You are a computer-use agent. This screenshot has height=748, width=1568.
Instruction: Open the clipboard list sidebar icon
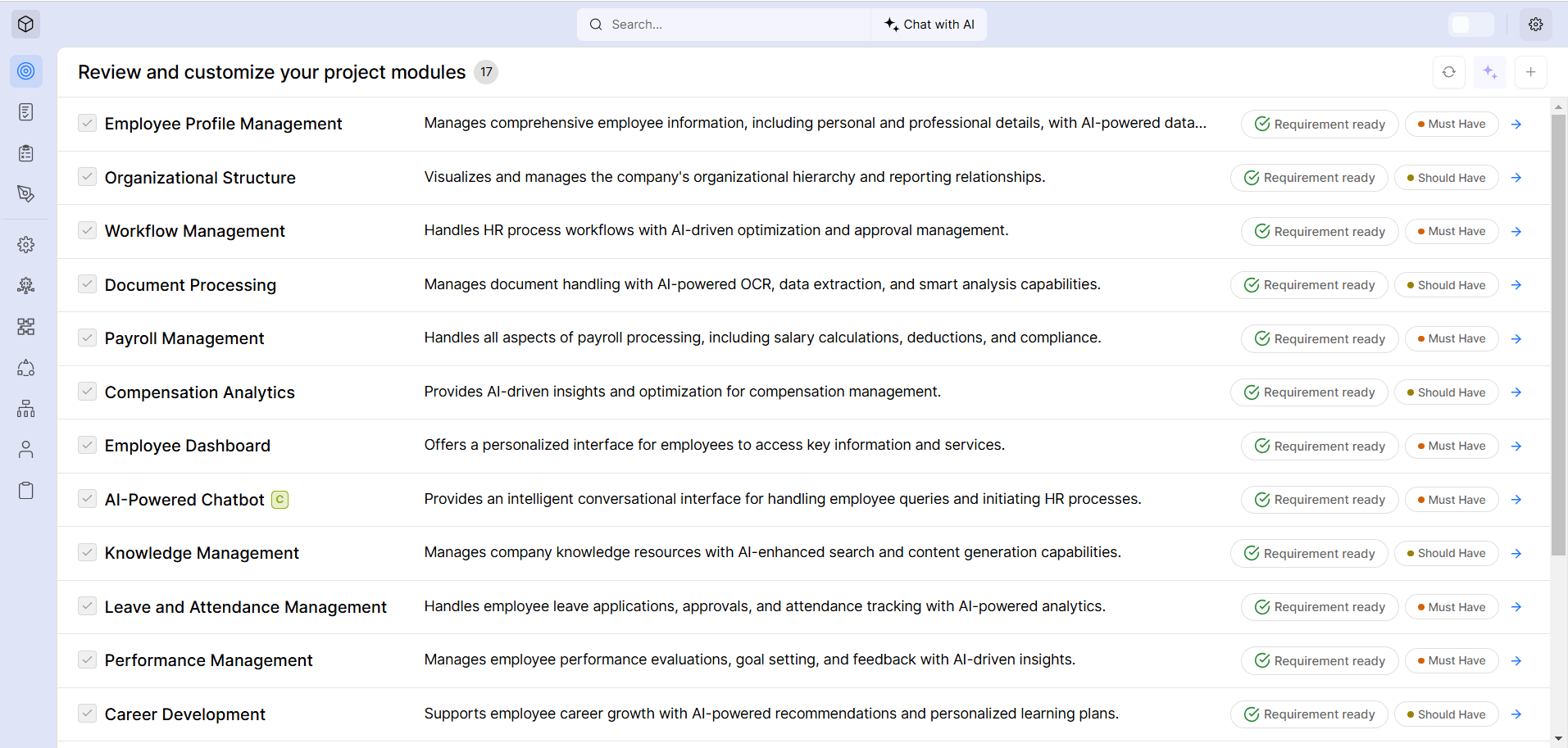(26, 153)
